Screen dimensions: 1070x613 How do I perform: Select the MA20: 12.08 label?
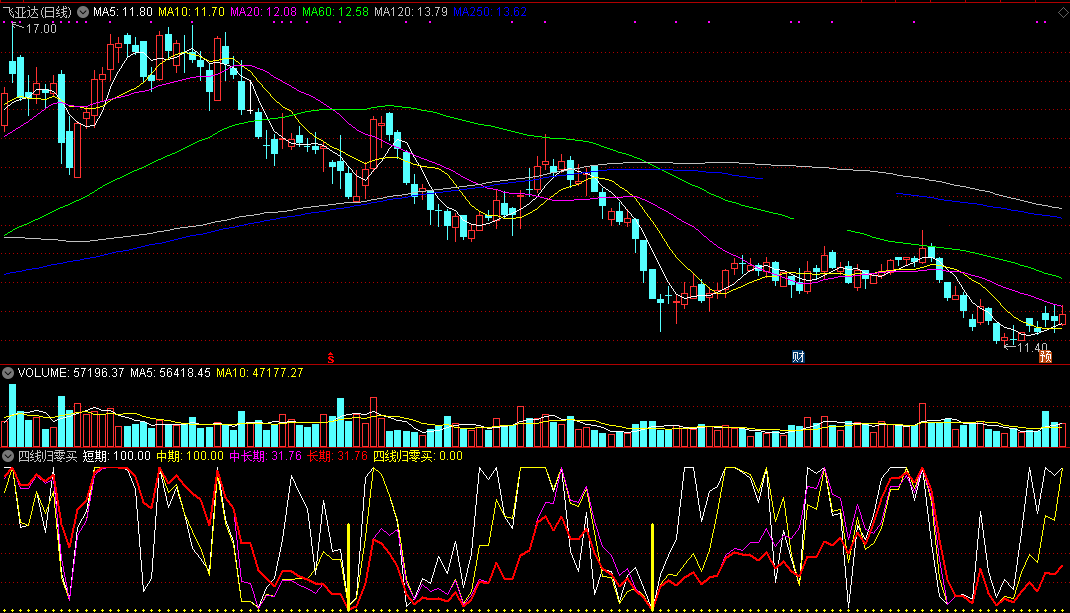[x=263, y=12]
